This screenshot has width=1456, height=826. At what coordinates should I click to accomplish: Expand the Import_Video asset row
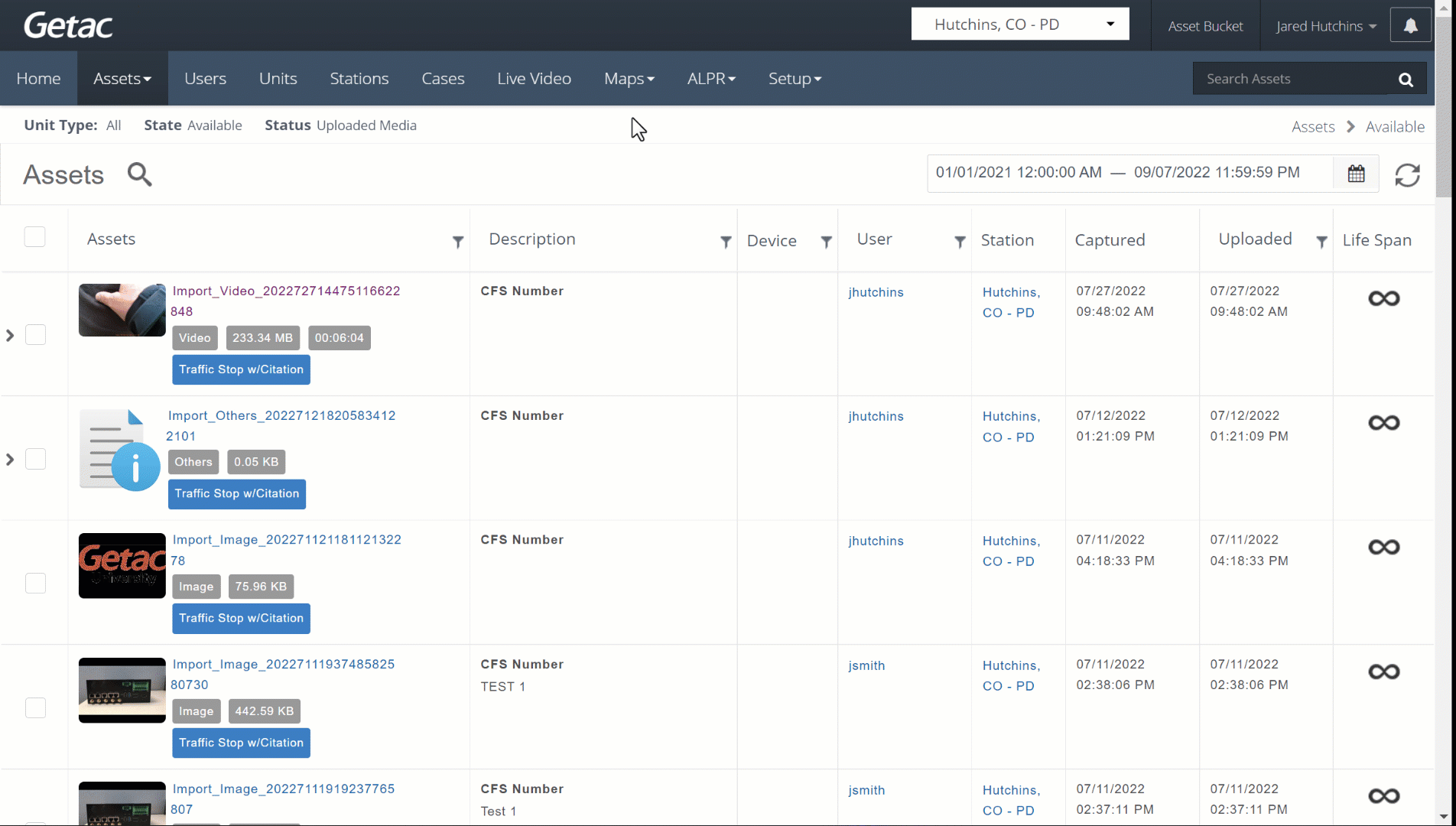[10, 336]
